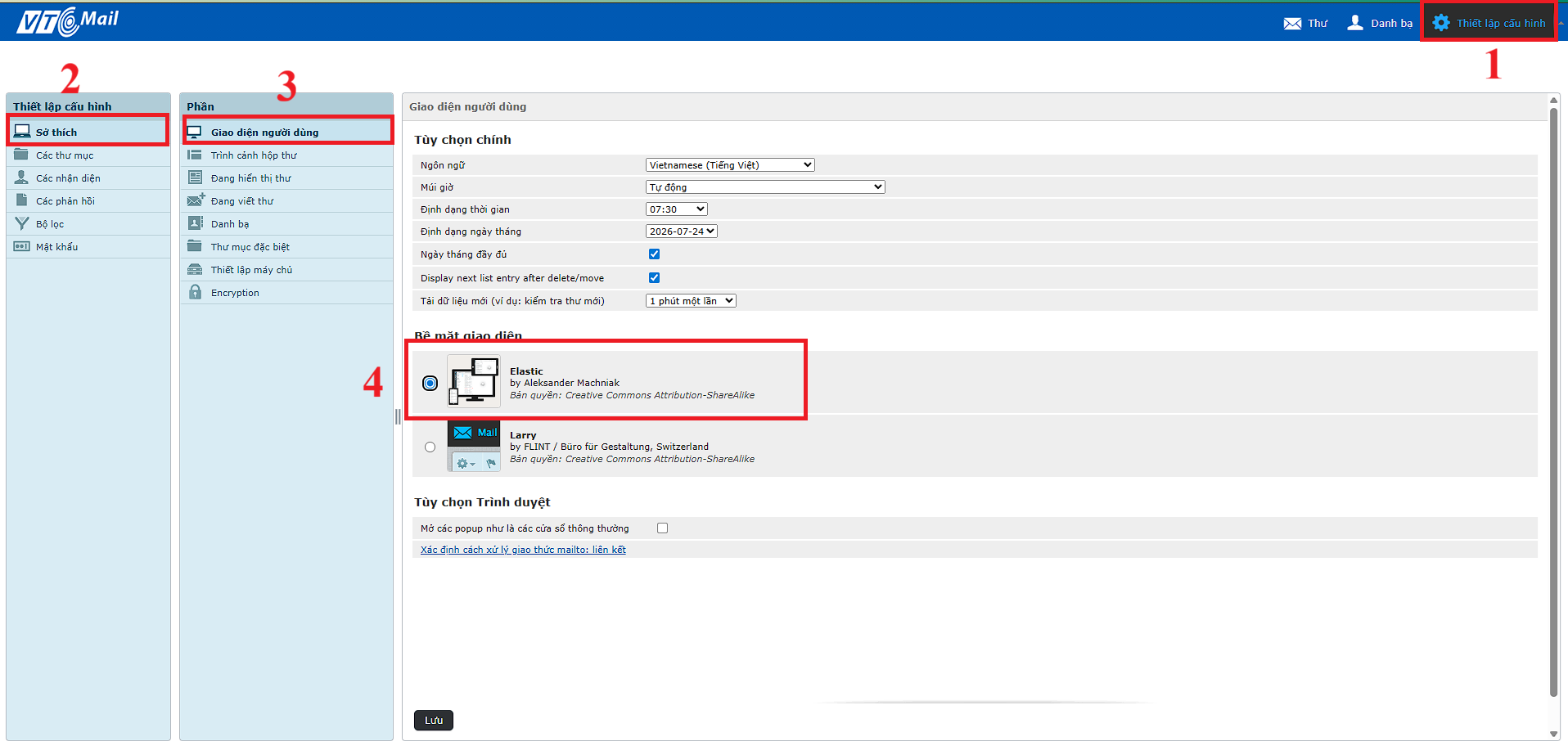Click the VTC Mail logo
Viewport: 1568px width, 755px height.
(68, 20)
